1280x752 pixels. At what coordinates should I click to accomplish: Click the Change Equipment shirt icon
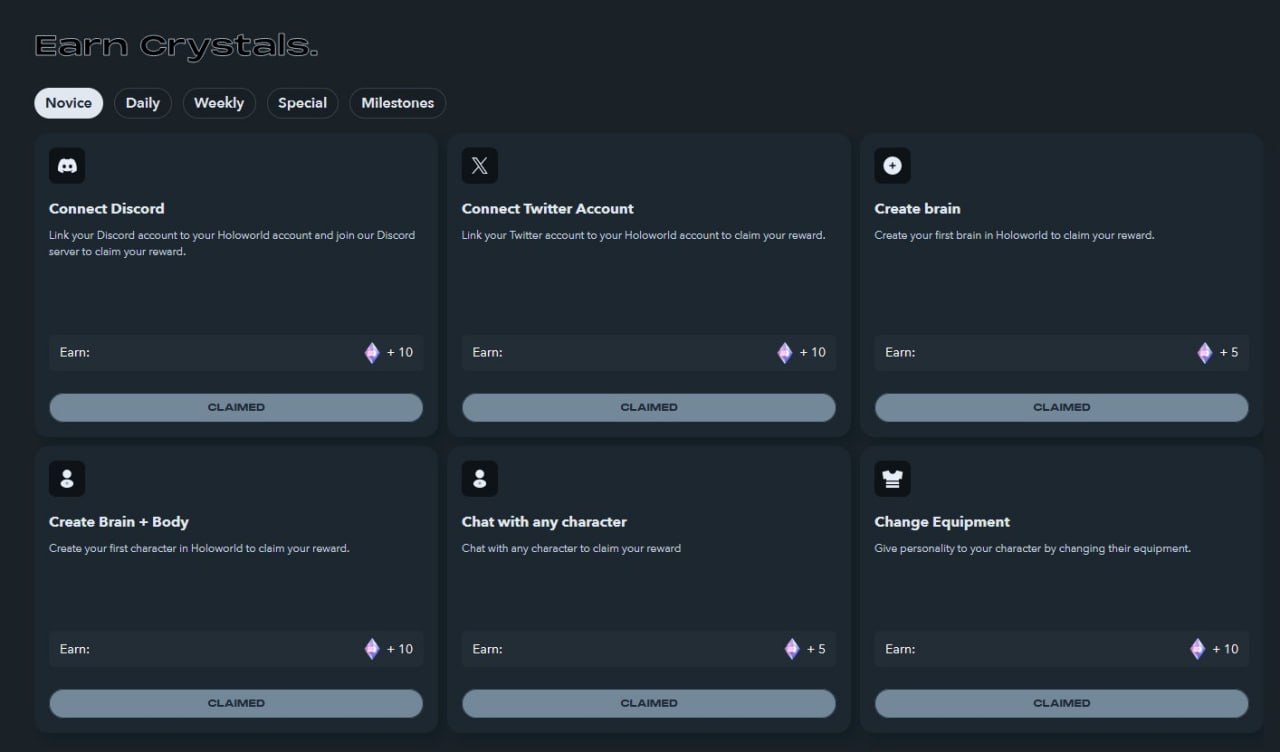tap(893, 479)
